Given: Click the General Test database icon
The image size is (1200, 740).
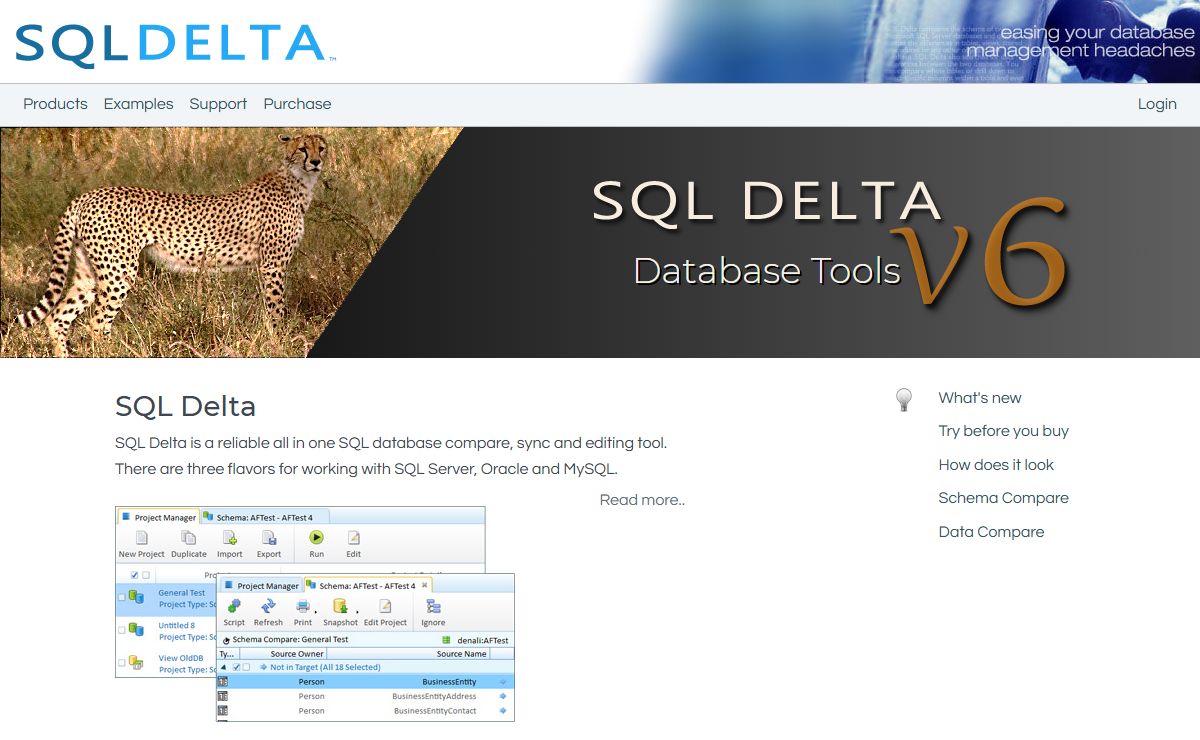Looking at the screenshot, I should [x=136, y=597].
